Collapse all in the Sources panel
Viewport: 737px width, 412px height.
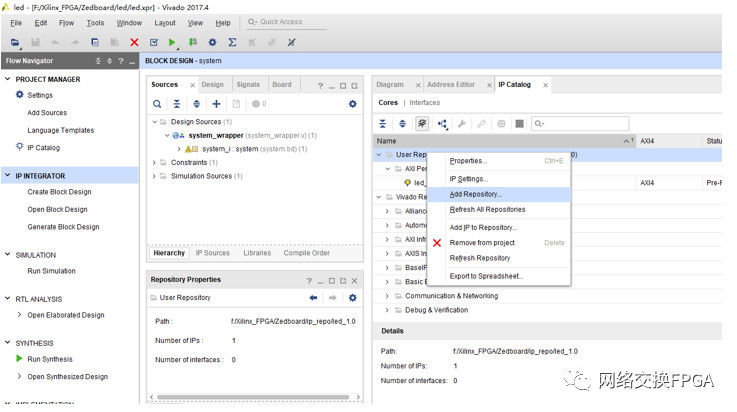click(177, 104)
